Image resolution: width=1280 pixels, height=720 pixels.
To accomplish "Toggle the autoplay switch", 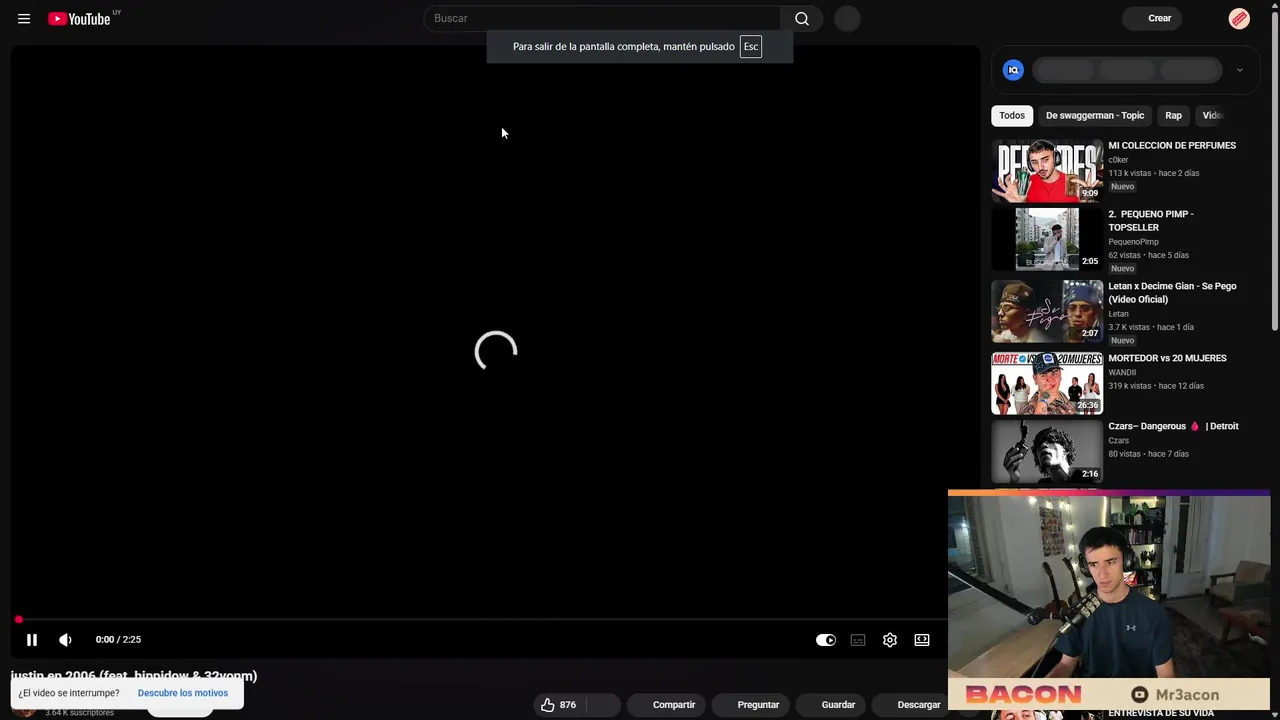I will click(x=825, y=640).
